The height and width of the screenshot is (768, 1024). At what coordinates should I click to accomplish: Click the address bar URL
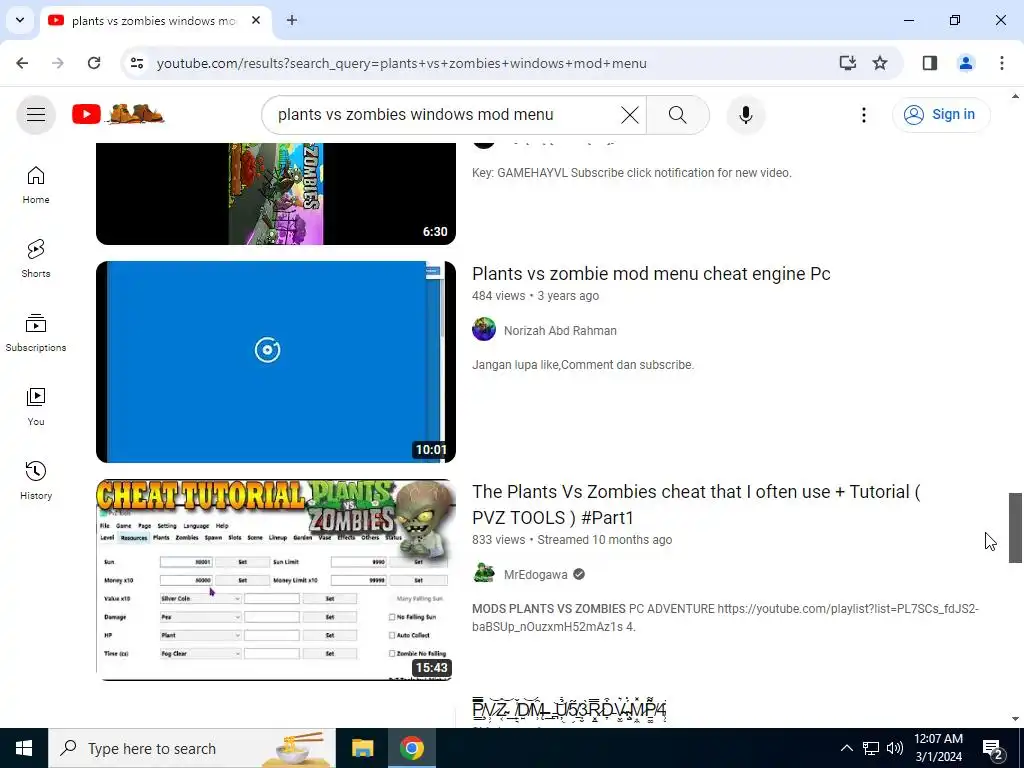point(401,63)
